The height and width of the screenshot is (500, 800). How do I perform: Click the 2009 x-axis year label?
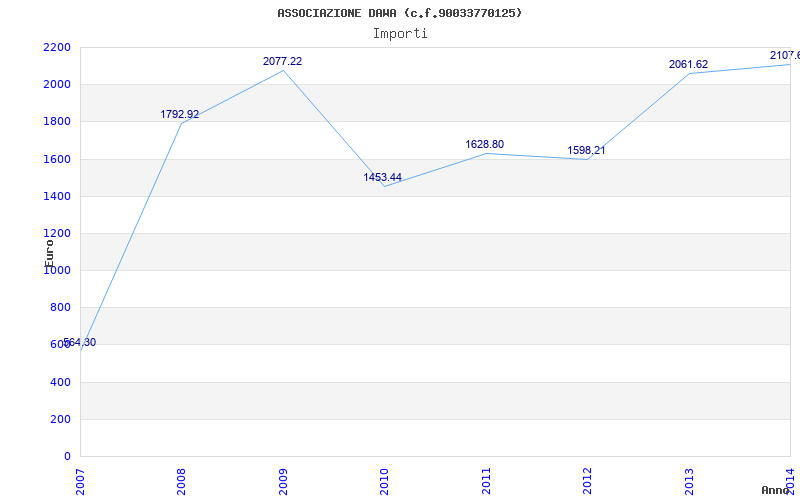[283, 481]
